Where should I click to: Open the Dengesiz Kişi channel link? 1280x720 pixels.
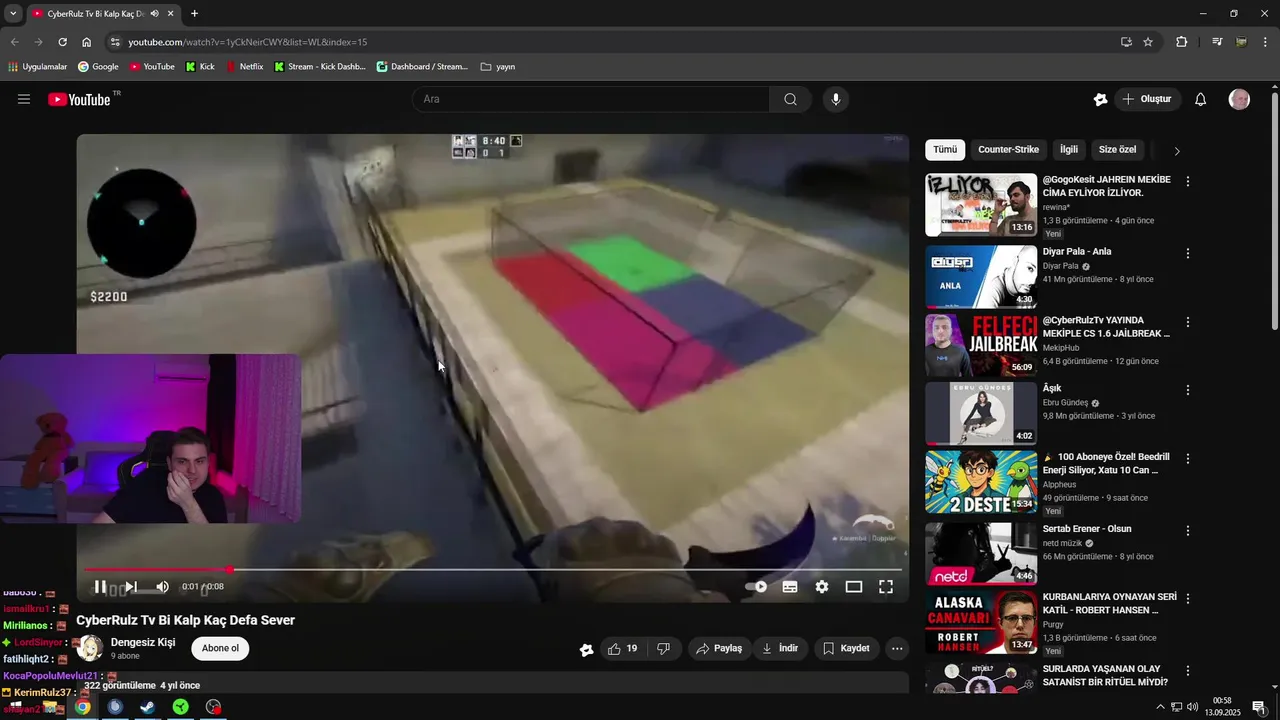point(143,642)
